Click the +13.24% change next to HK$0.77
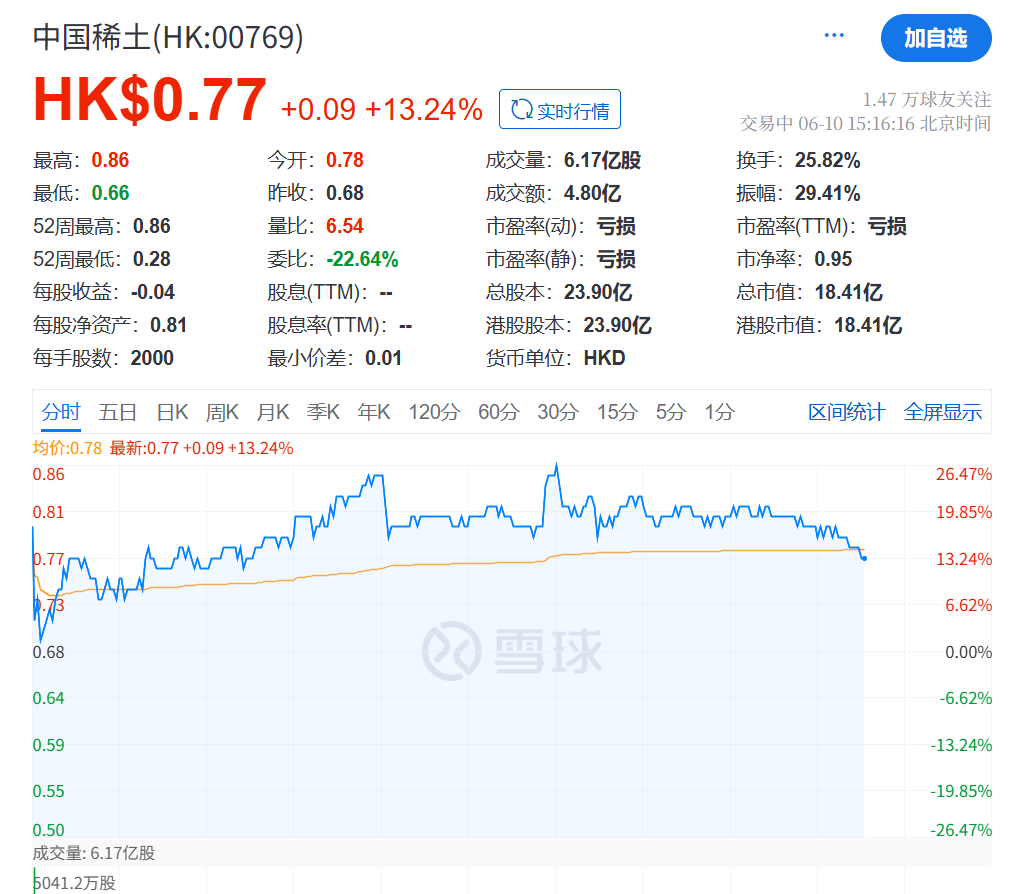 coord(424,109)
